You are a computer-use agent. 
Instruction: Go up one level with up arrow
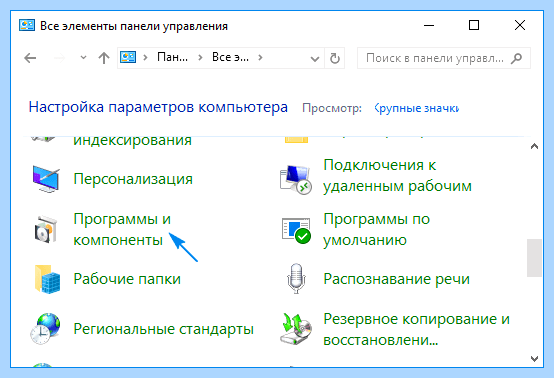(104, 58)
